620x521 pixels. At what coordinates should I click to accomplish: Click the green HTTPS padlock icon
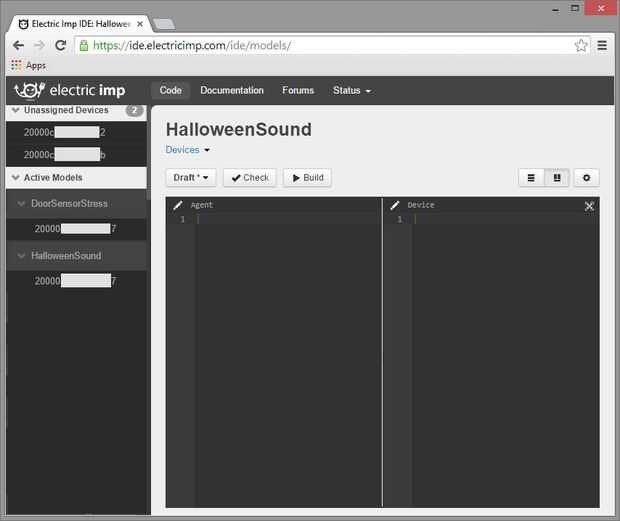83,45
